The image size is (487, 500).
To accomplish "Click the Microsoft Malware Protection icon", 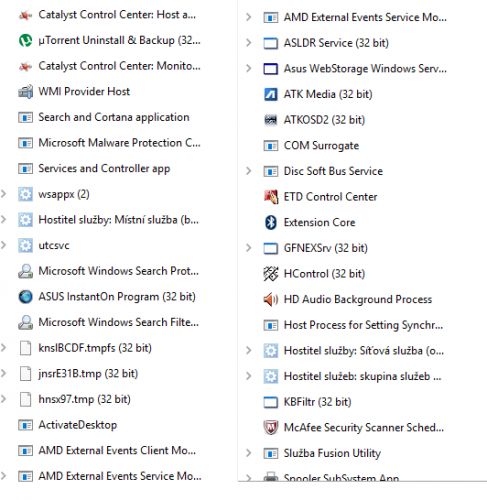I will [25, 143].
